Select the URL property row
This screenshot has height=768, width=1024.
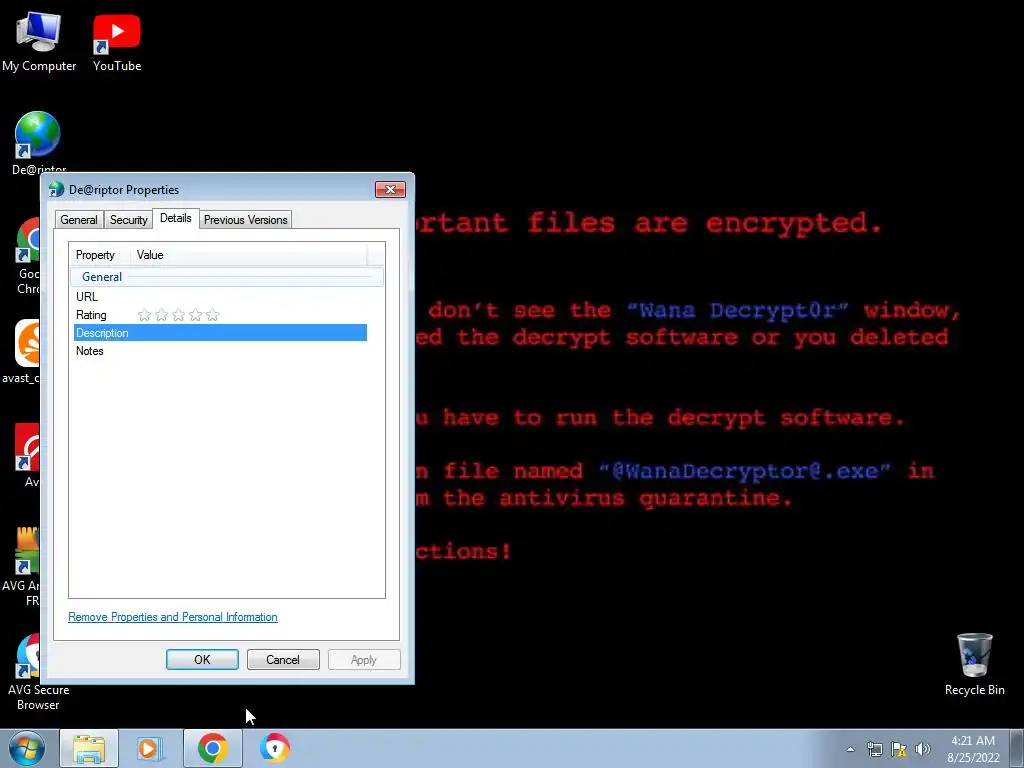click(220, 296)
